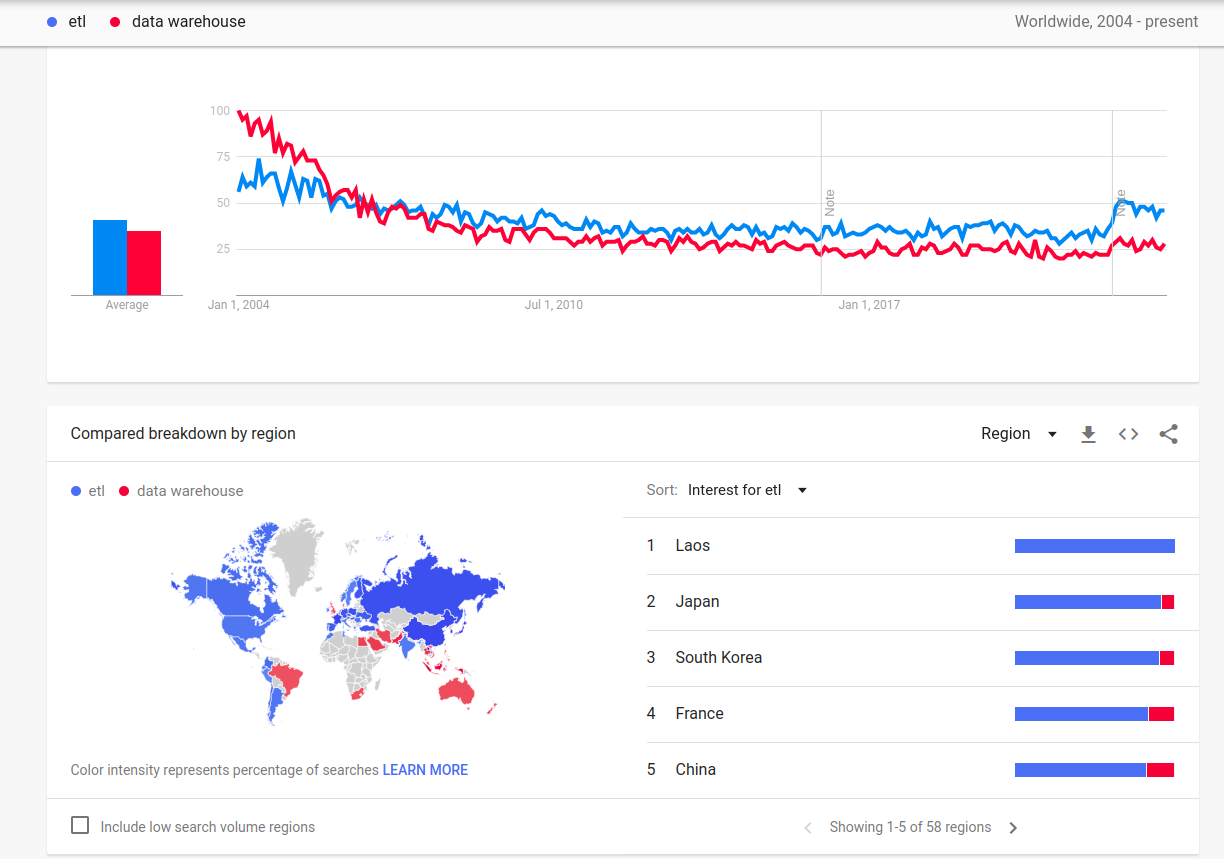Click the China interest bar
1224x859 pixels.
coord(1094,770)
